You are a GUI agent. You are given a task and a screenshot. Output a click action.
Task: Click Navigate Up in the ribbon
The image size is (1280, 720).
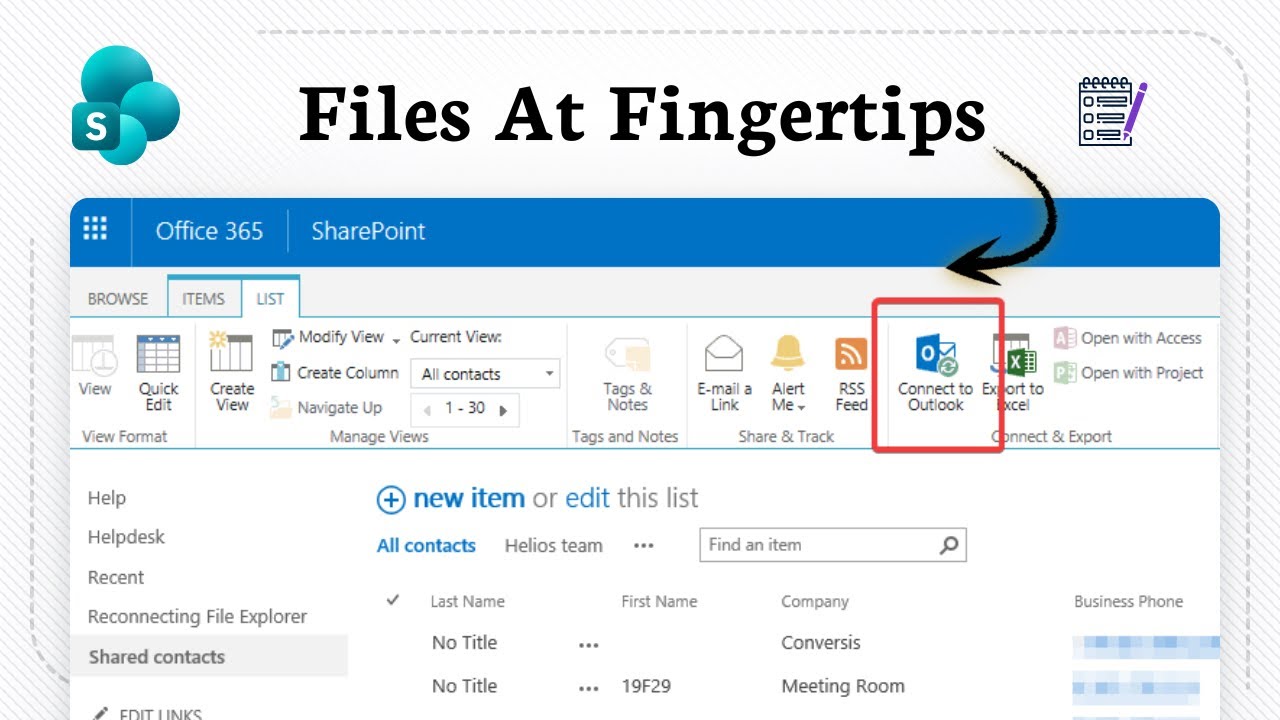coord(327,407)
